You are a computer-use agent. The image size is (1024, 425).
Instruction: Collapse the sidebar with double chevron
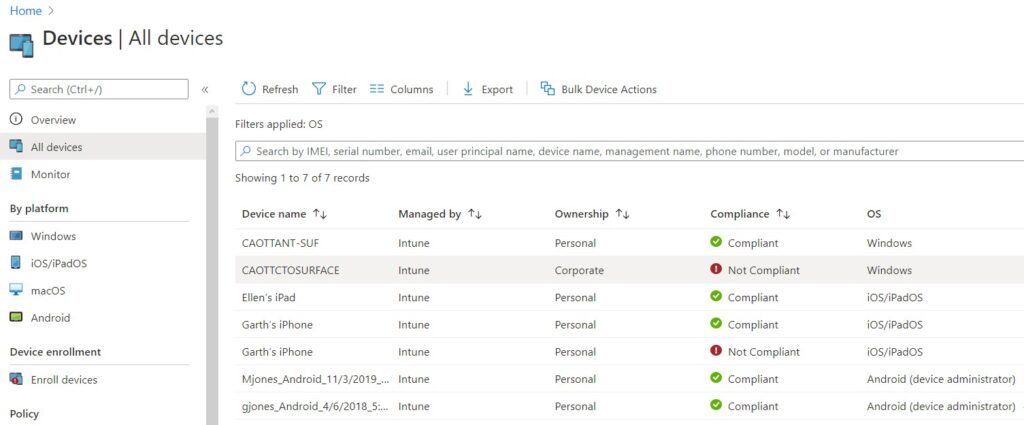205,89
